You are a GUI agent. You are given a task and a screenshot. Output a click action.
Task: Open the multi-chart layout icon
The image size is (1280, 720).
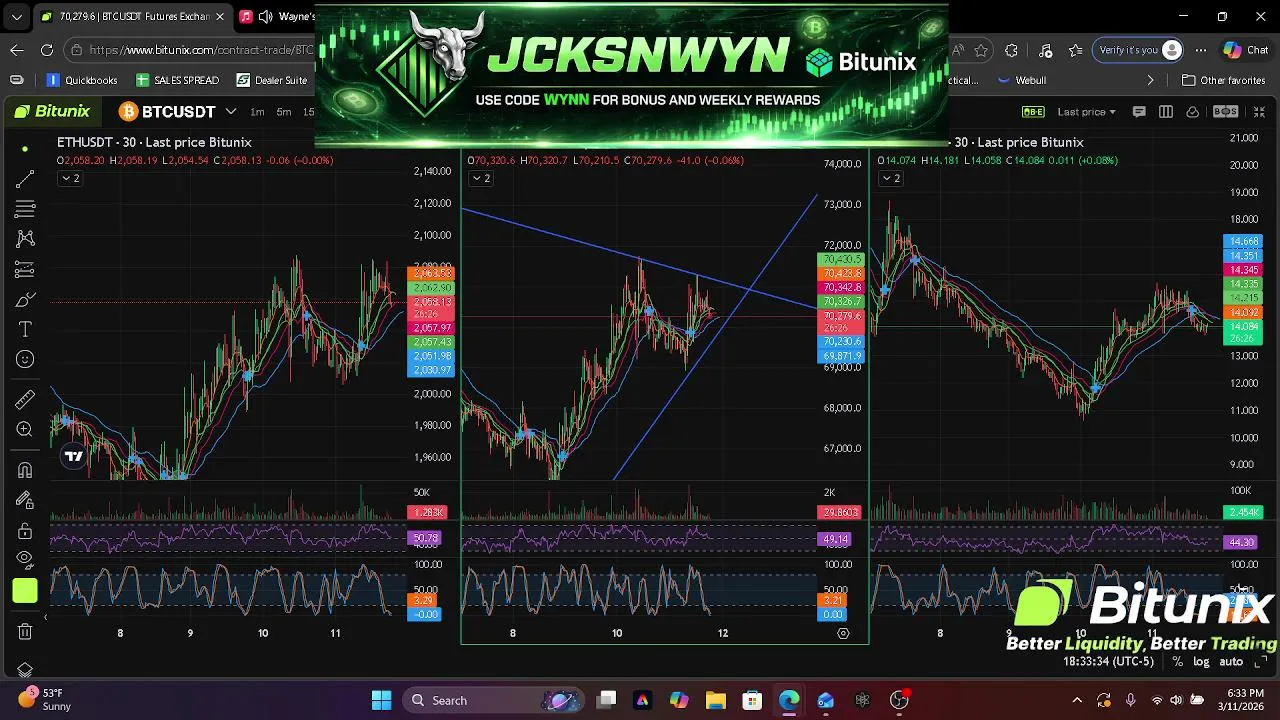[1166, 112]
